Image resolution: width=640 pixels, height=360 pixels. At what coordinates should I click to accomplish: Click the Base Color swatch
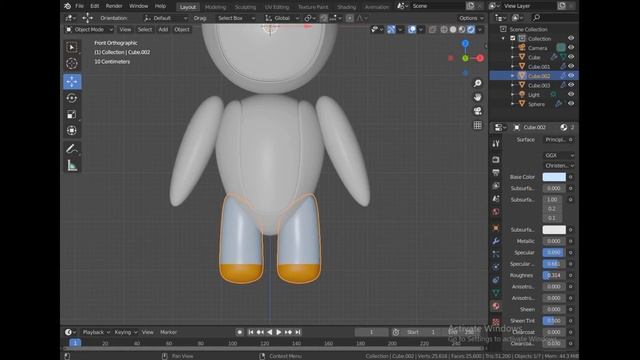coord(554,177)
